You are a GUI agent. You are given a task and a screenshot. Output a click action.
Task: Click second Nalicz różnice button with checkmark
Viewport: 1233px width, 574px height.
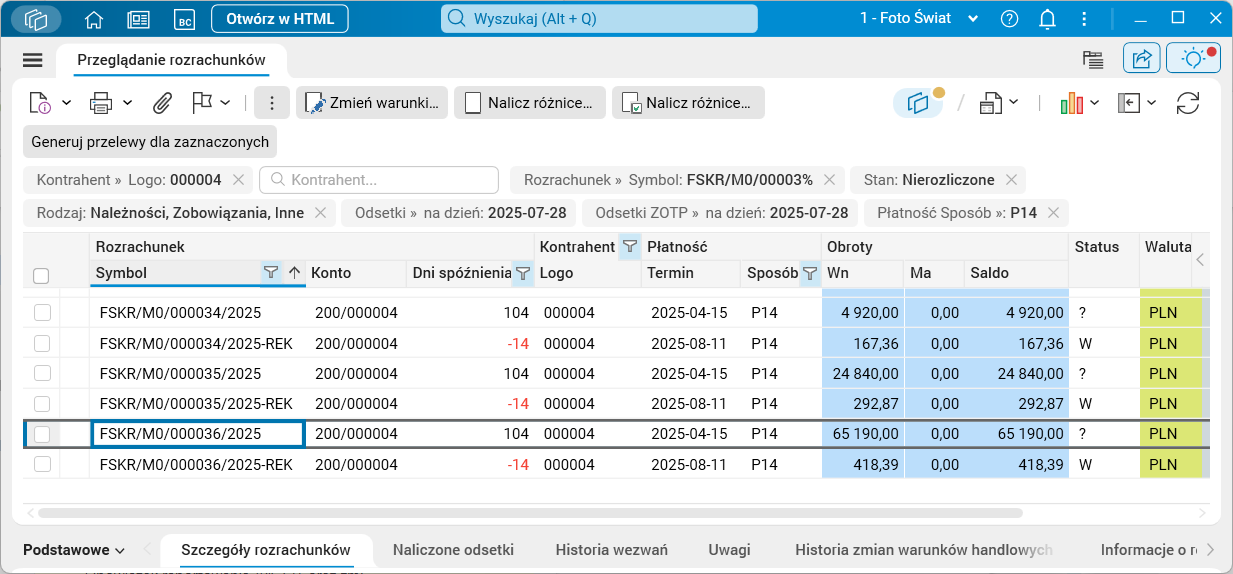(x=688, y=102)
